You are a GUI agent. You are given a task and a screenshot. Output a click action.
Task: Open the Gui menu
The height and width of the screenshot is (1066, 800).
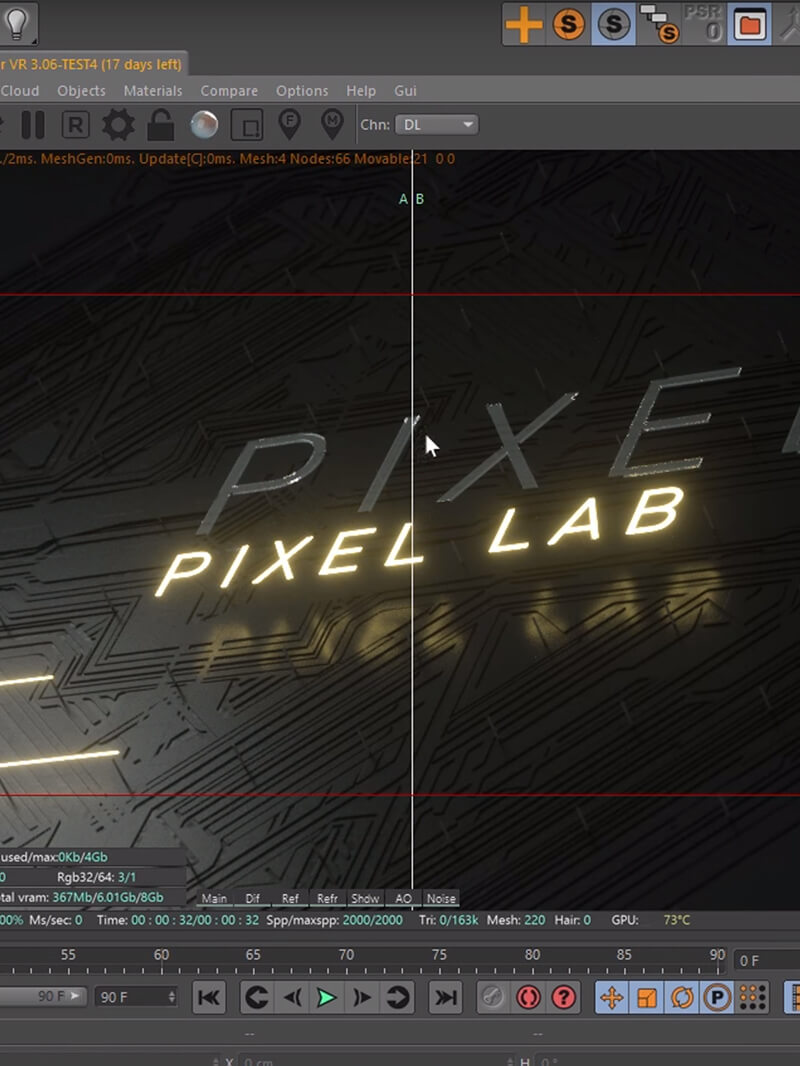(x=405, y=90)
